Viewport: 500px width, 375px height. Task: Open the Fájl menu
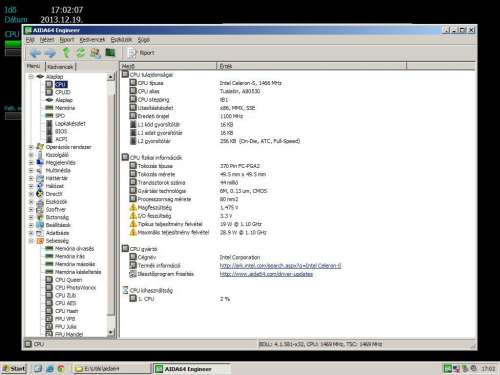tap(30, 40)
